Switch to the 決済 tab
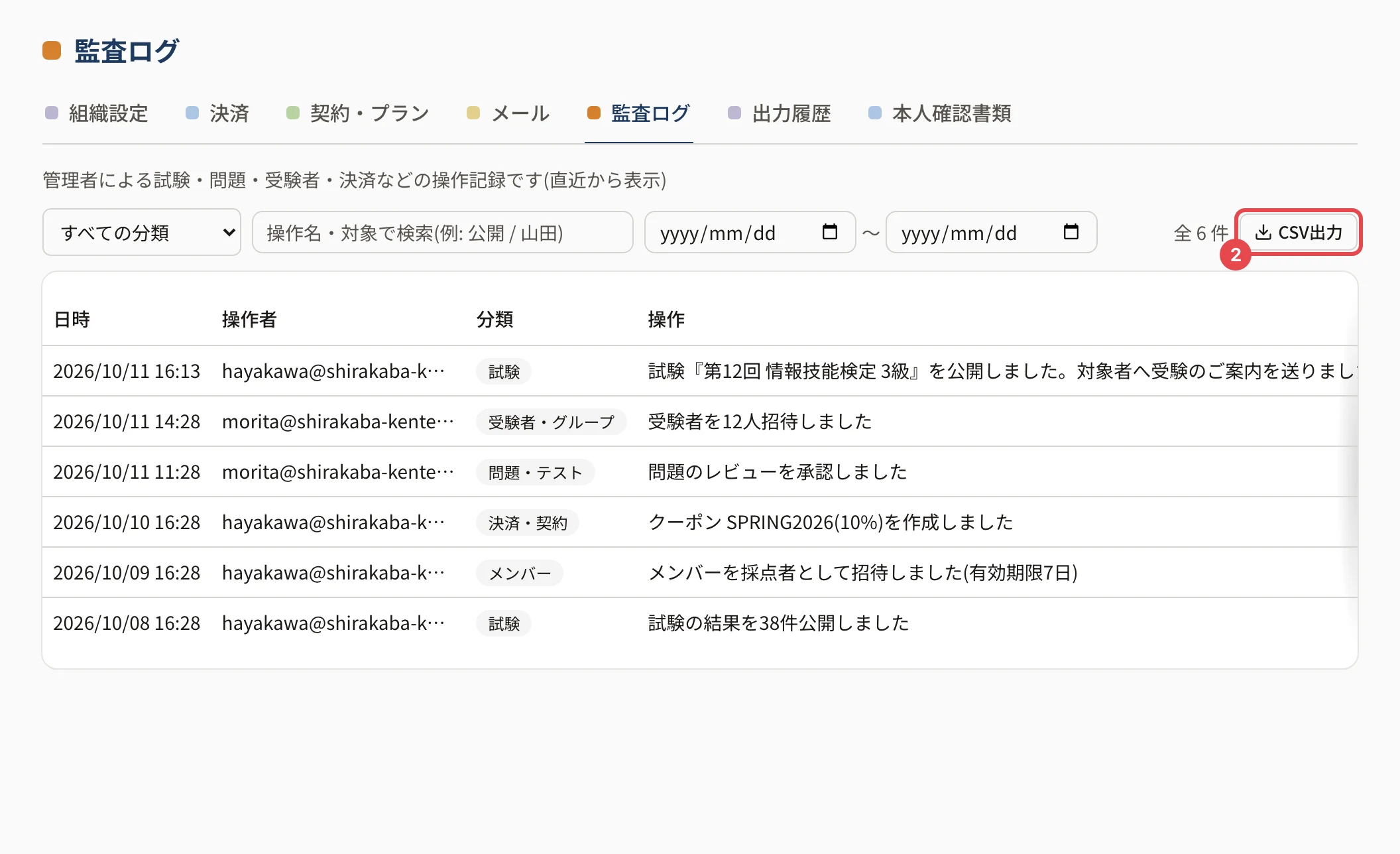1400x854 pixels. click(217, 113)
